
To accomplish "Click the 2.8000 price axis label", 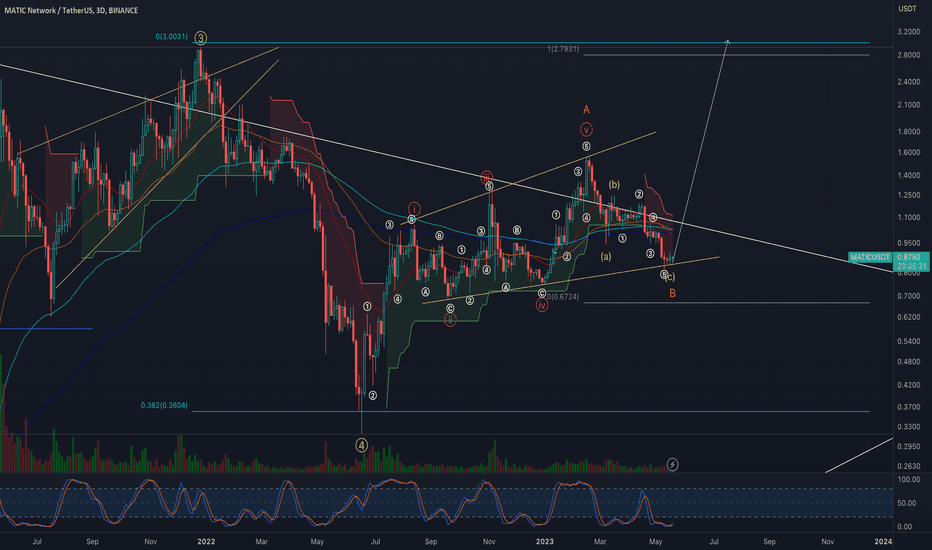I will pyautogui.click(x=909, y=55).
